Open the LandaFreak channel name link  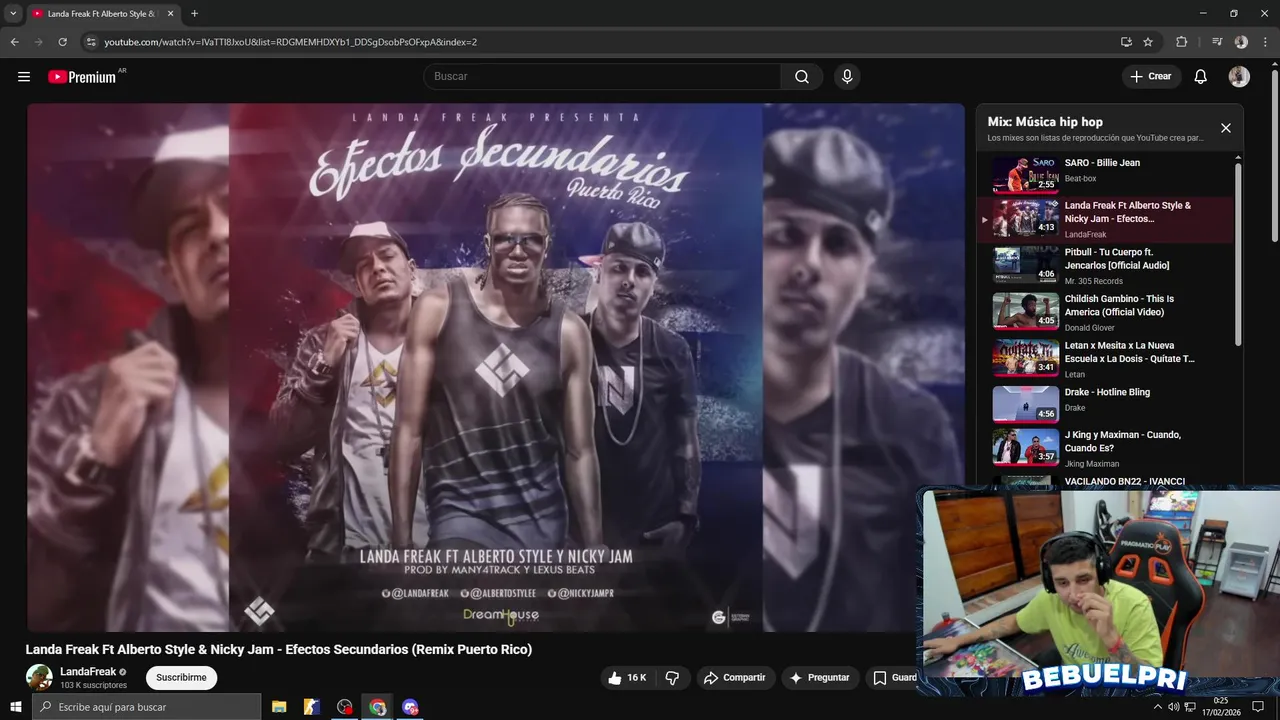(88, 672)
